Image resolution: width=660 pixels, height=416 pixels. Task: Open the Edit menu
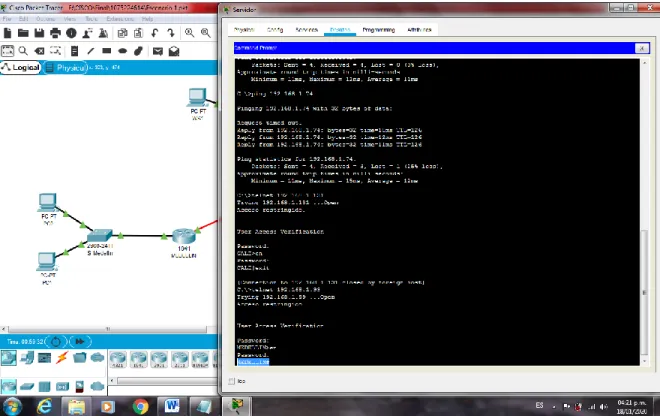click(x=24, y=19)
